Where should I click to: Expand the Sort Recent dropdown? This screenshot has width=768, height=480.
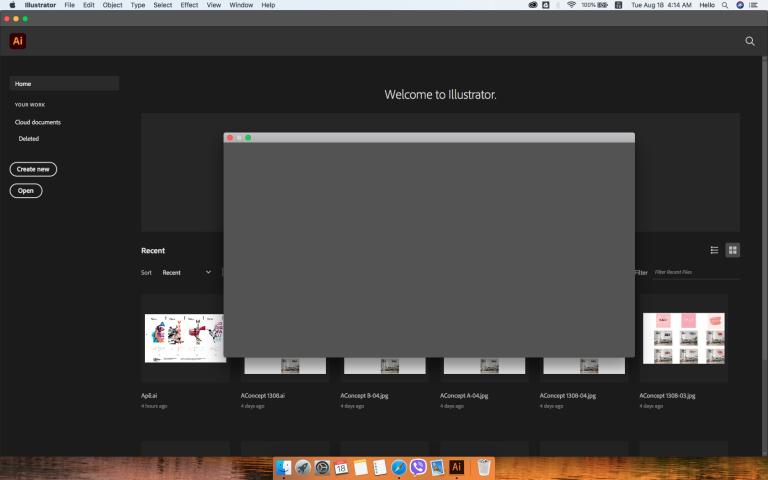pyautogui.click(x=187, y=272)
